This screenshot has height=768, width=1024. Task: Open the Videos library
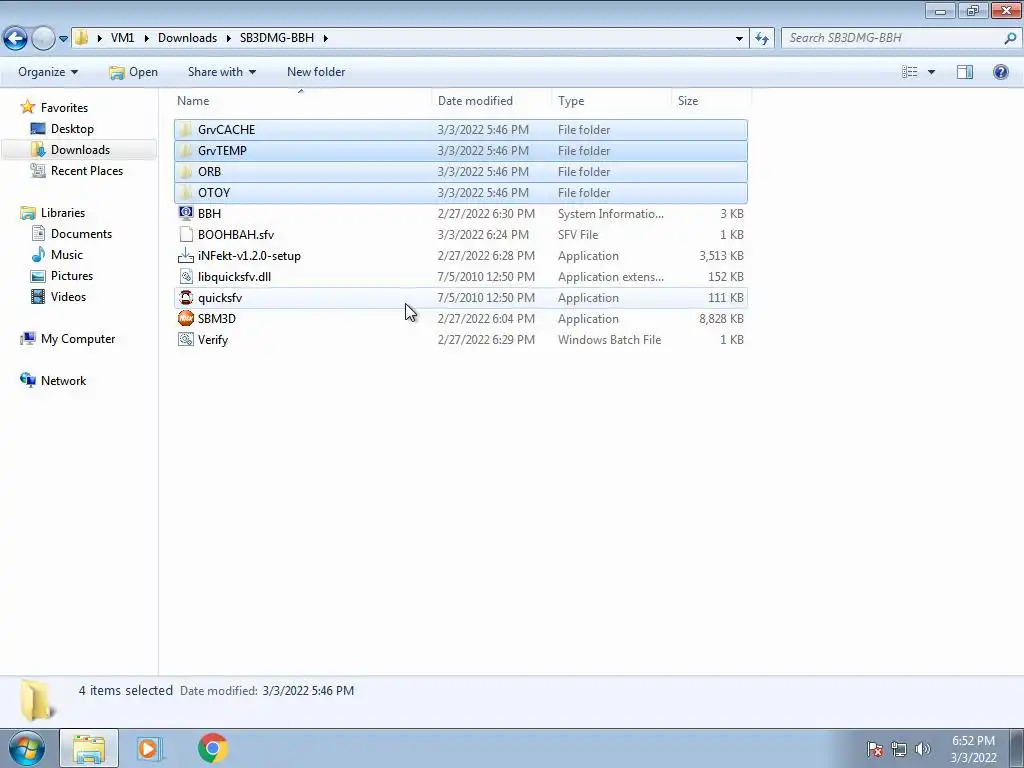point(68,296)
